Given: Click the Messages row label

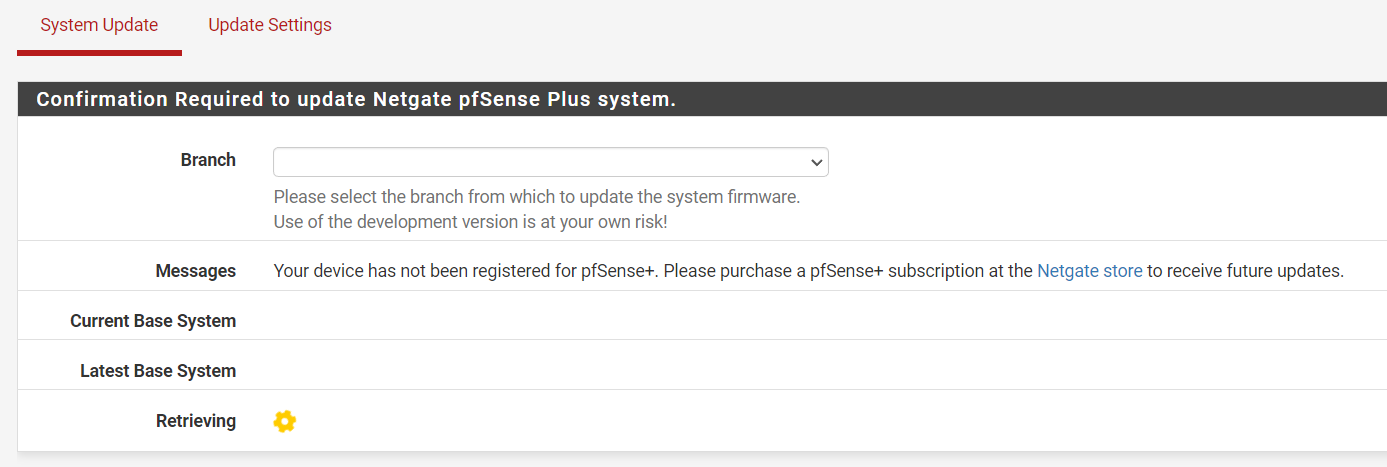Looking at the screenshot, I should pos(196,271).
